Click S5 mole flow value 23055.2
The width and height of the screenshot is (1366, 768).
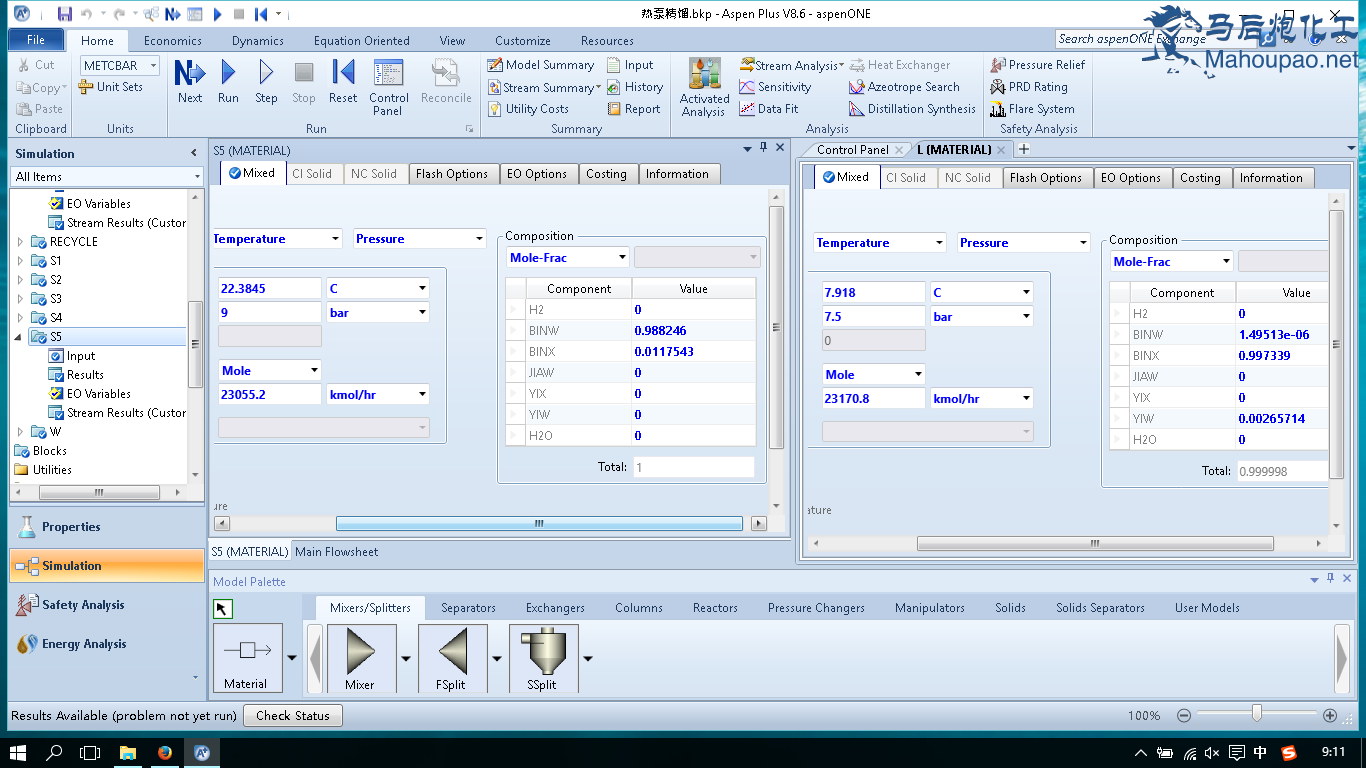click(270, 395)
